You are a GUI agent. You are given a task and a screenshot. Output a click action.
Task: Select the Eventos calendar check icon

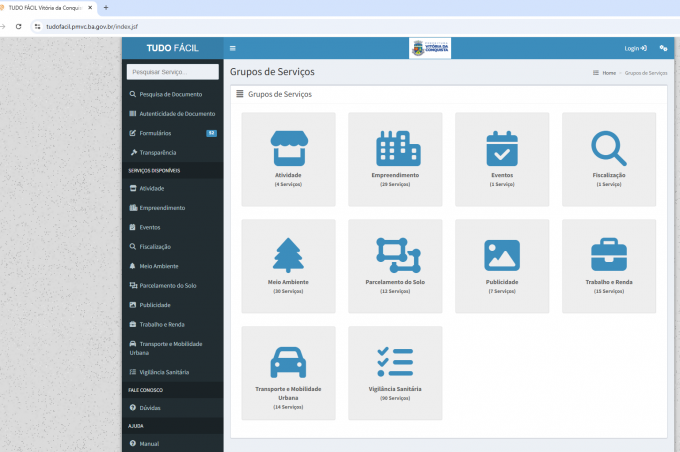pyautogui.click(x=502, y=148)
